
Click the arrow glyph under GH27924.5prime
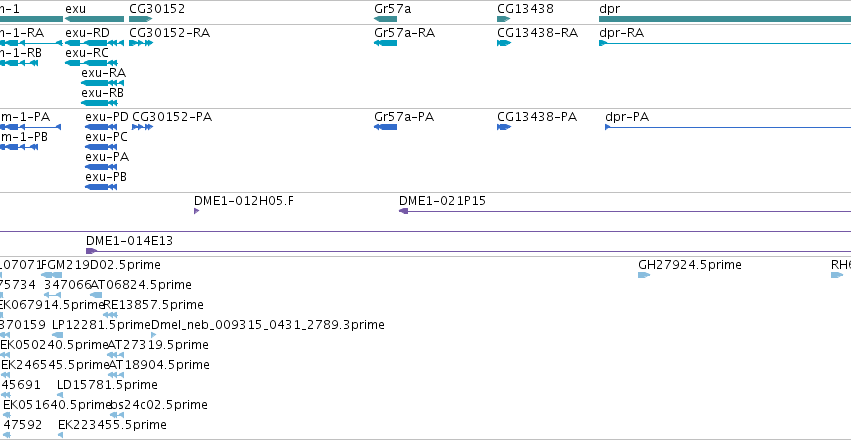point(644,275)
